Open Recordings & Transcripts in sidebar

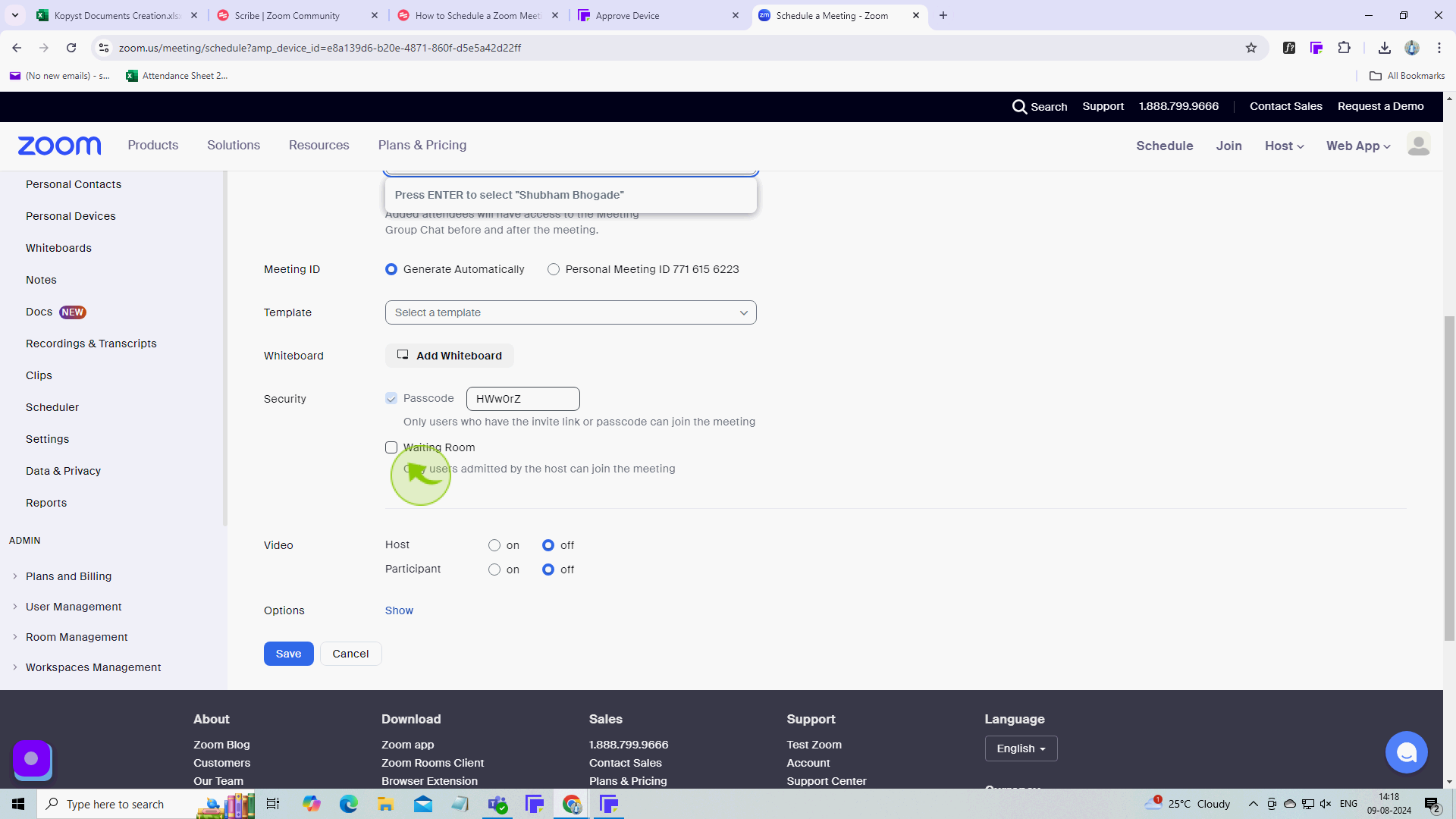pyautogui.click(x=91, y=344)
